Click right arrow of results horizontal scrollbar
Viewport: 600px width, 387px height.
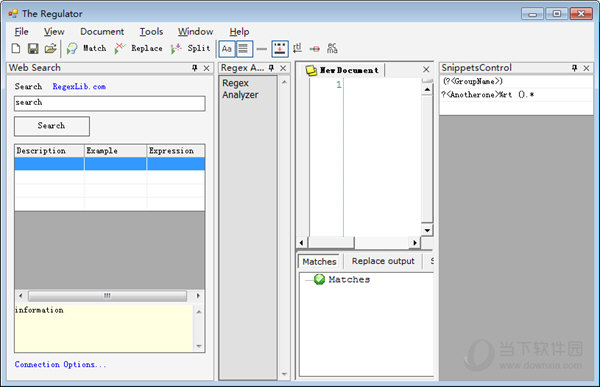[x=198, y=296]
